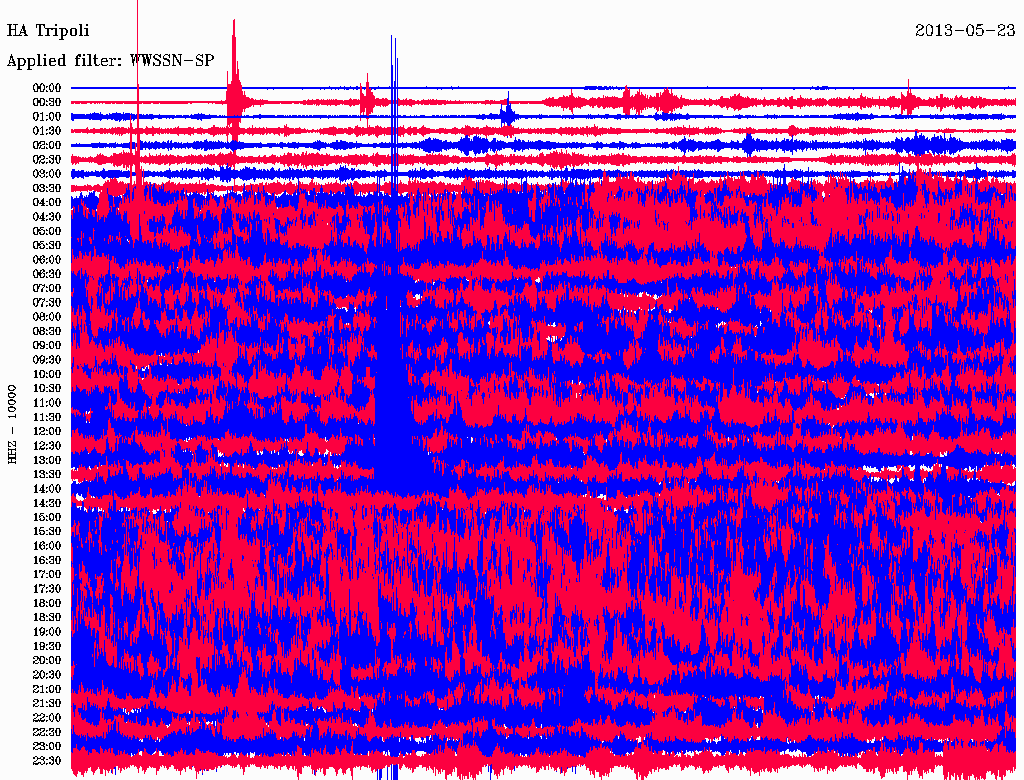Click the 2013-05-23 date label
1024x780 pixels.
click(x=966, y=31)
